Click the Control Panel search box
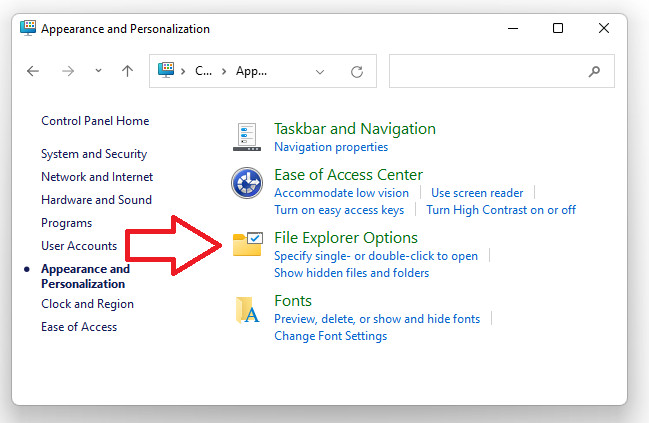The width and height of the screenshot is (649, 423). (502, 71)
